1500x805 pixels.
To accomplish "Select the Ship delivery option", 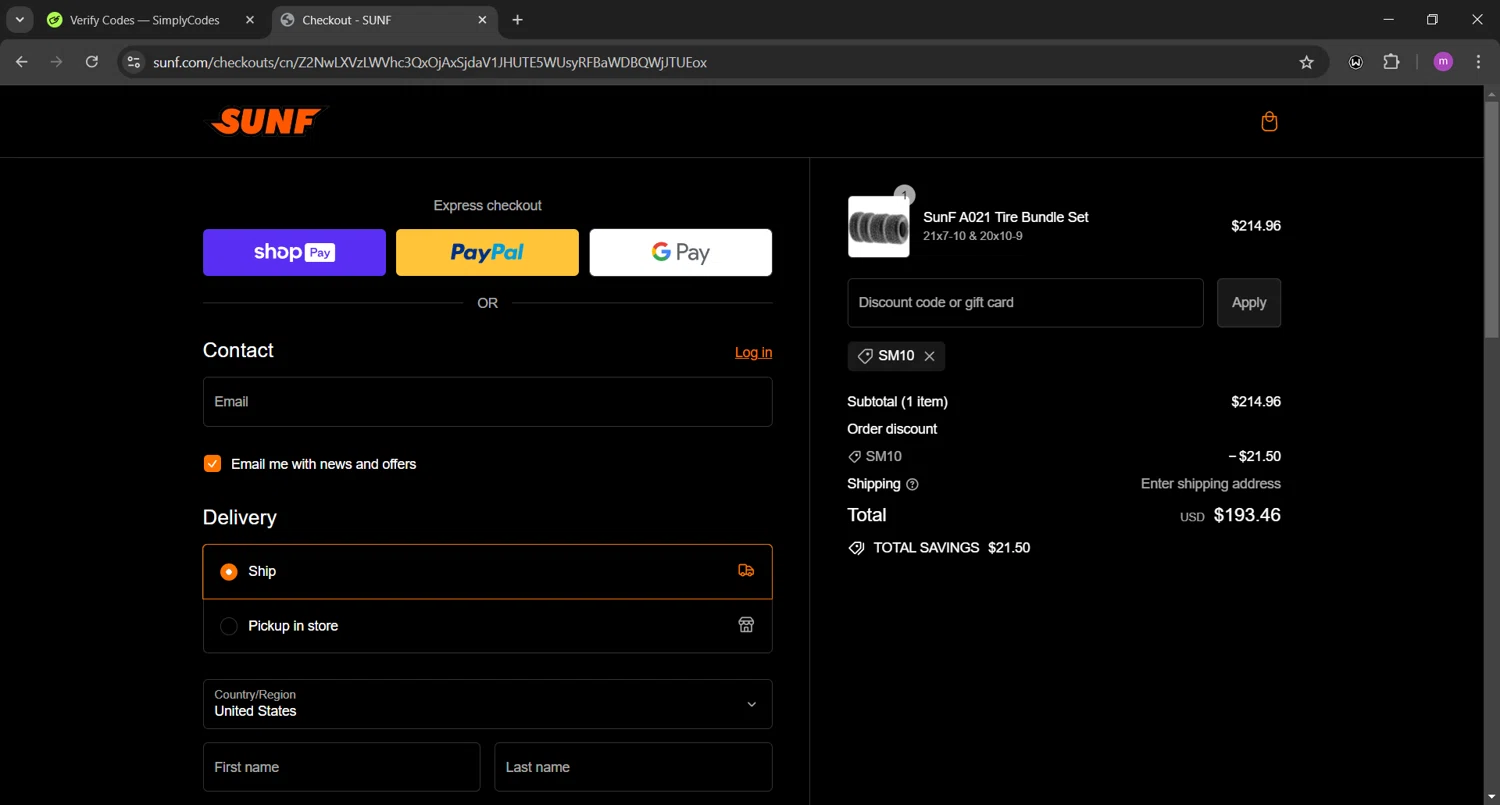I will (488, 572).
